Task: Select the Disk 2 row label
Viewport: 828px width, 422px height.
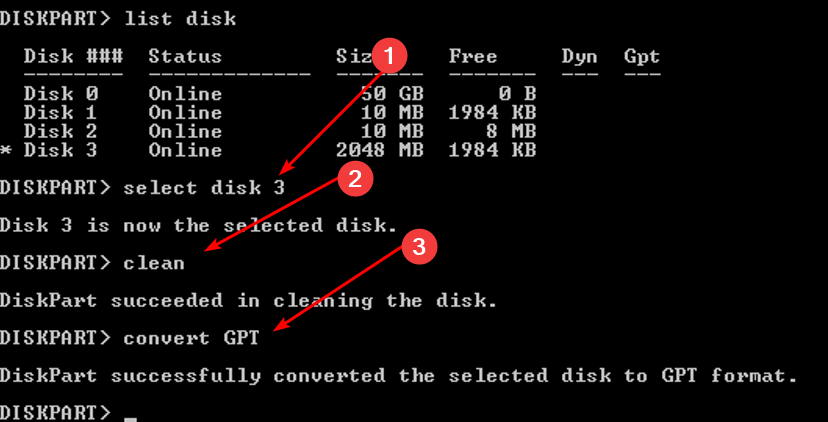Action: (61, 131)
